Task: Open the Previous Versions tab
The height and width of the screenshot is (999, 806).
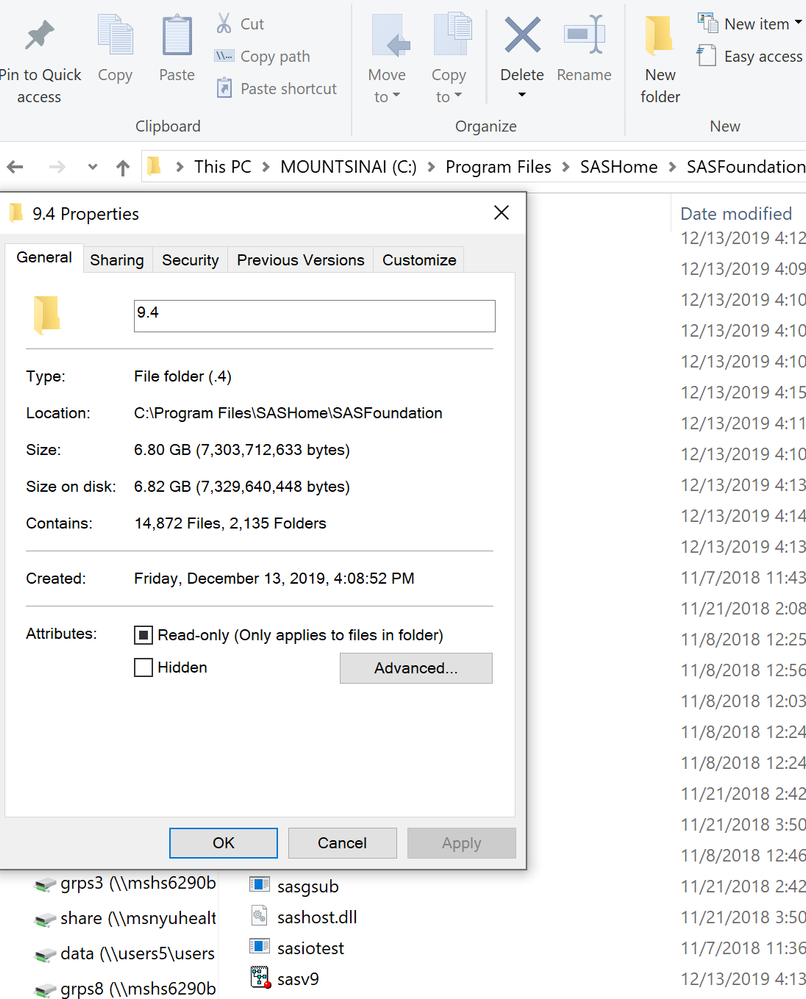Action: click(301, 260)
